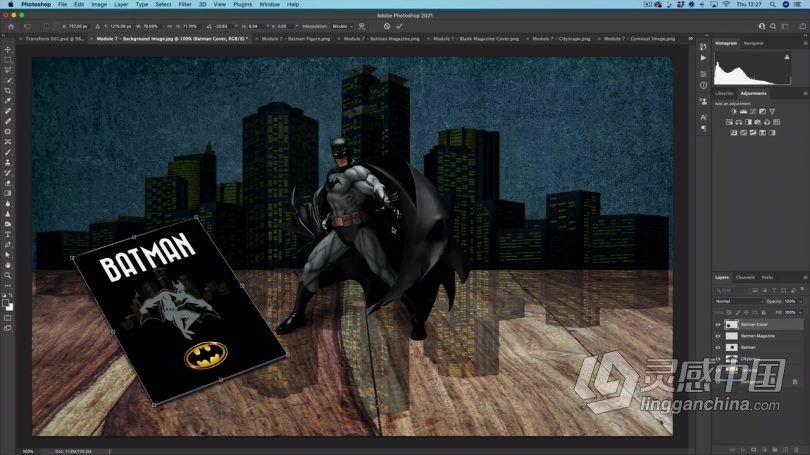The width and height of the screenshot is (810, 455).
Task: Add a Black & White adjustment
Action: click(x=748, y=122)
